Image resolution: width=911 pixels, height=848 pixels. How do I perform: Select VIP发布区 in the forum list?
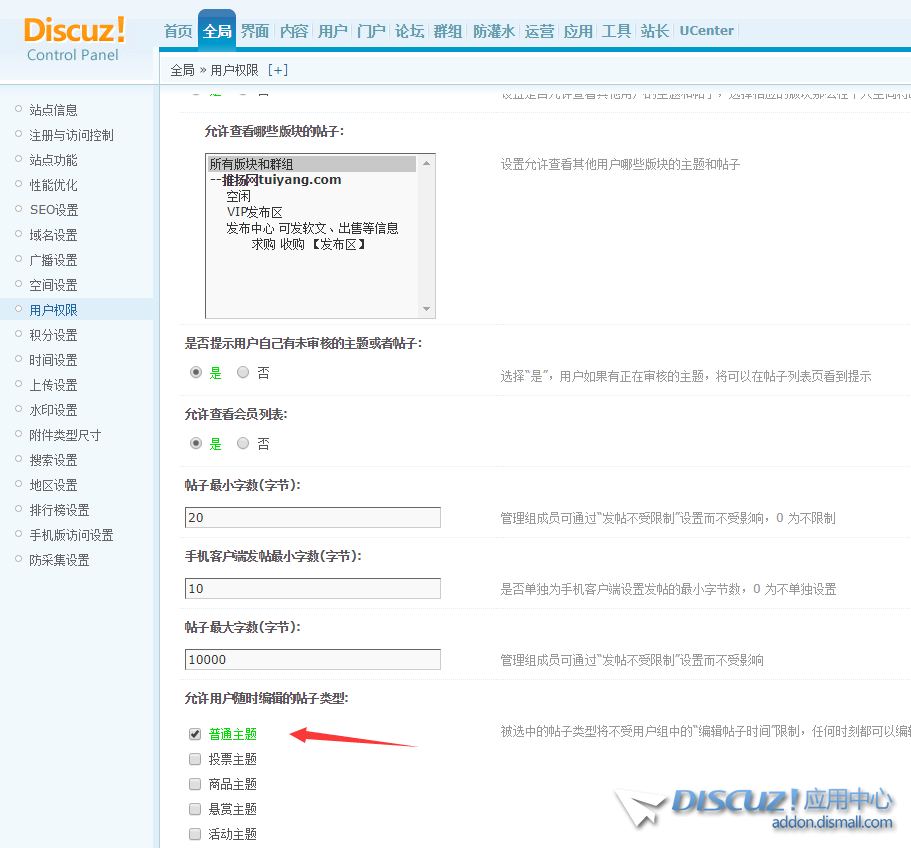254,212
